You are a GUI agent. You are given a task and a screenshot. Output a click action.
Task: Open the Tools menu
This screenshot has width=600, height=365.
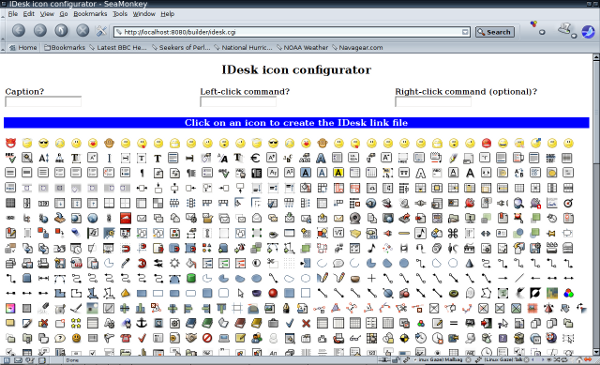coord(120,14)
